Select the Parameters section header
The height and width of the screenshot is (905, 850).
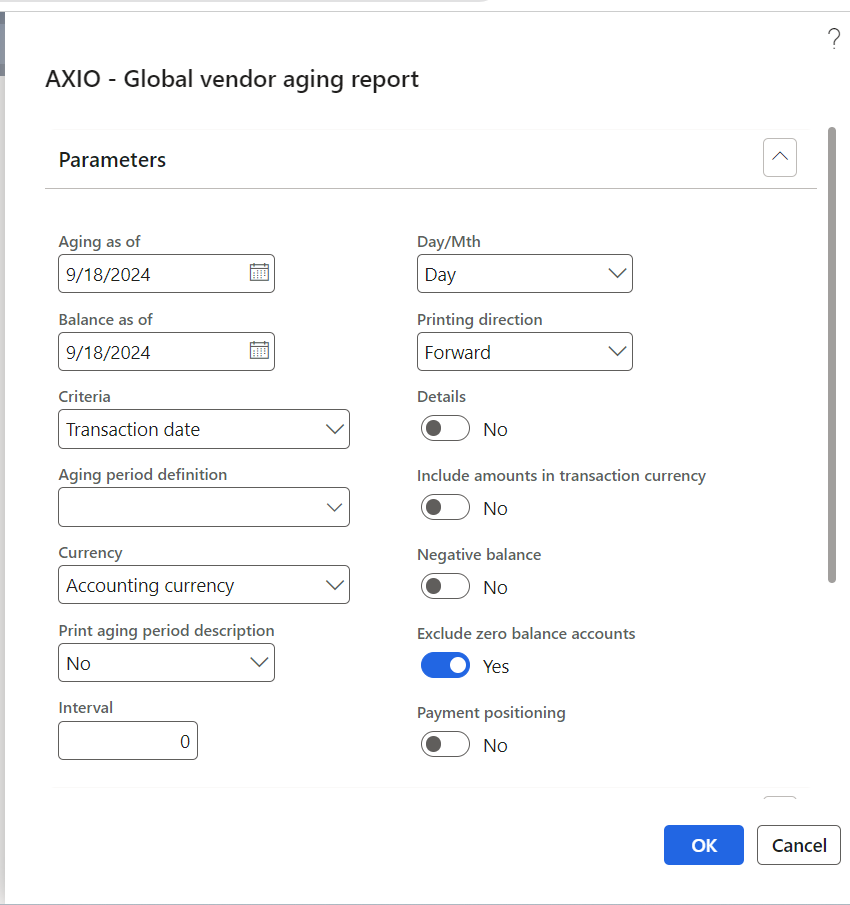pos(112,159)
